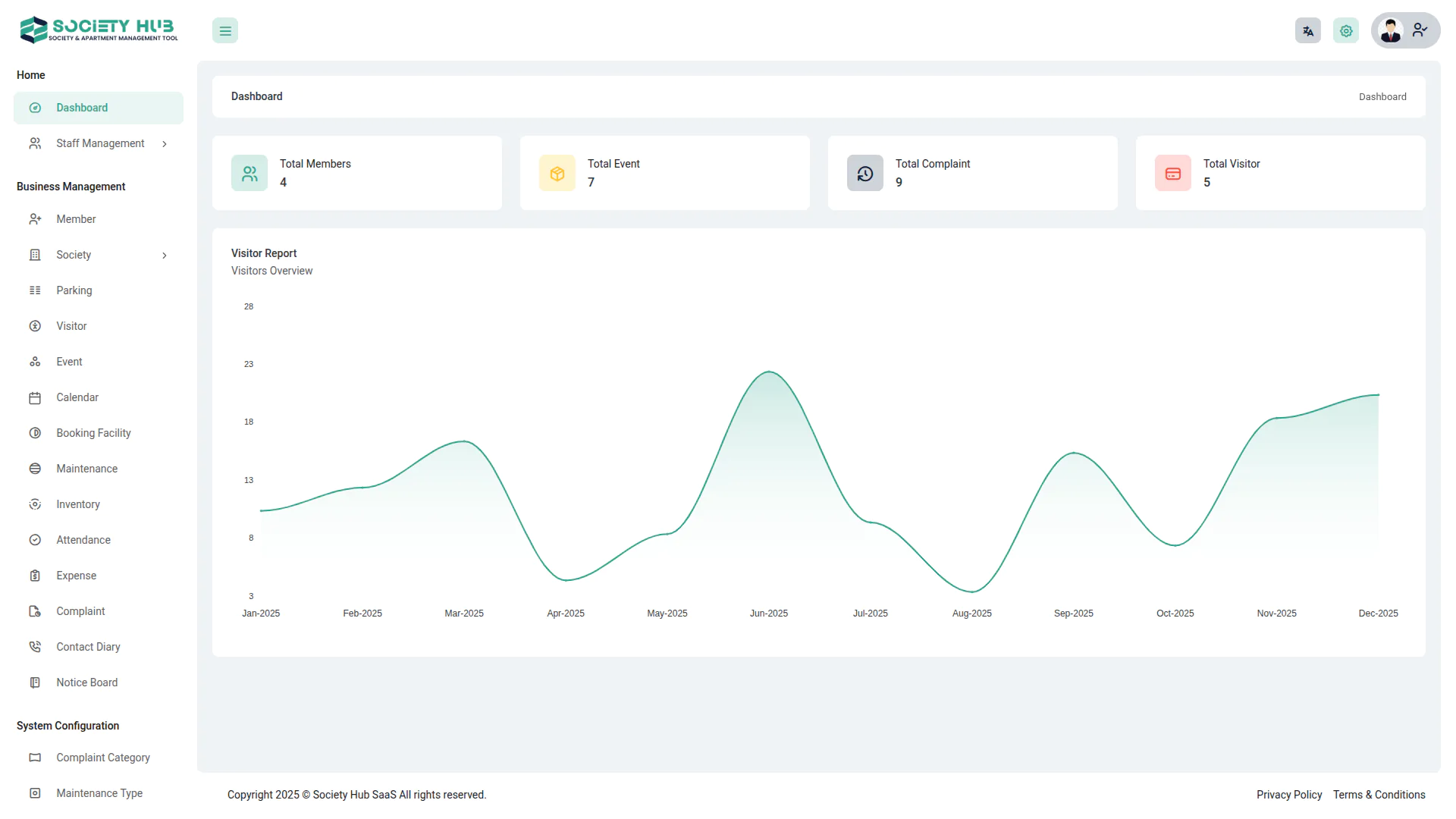The width and height of the screenshot is (1456, 819).
Task: Click the Total Event box icon
Action: coord(557,174)
